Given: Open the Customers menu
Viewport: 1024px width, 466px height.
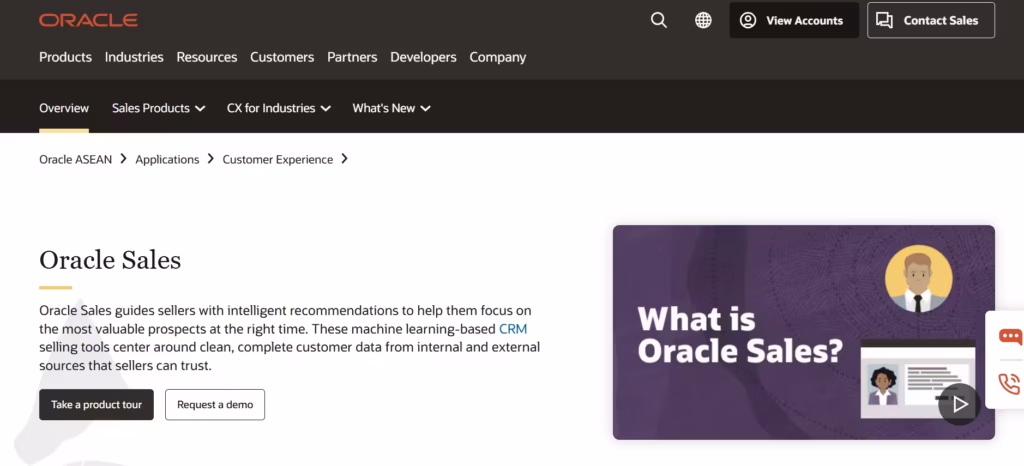Looking at the screenshot, I should pos(282,57).
